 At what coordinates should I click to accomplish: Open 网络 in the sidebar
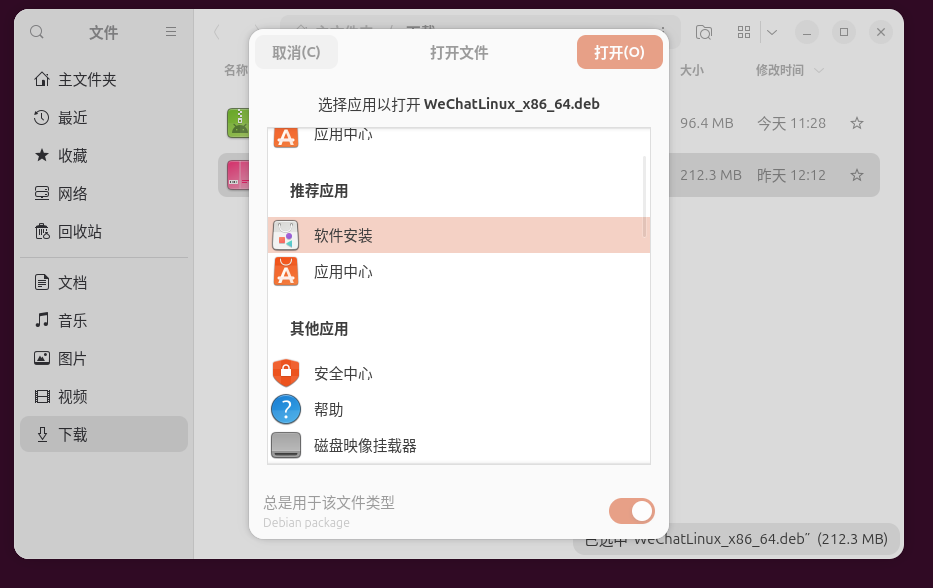pyautogui.click(x=104, y=193)
